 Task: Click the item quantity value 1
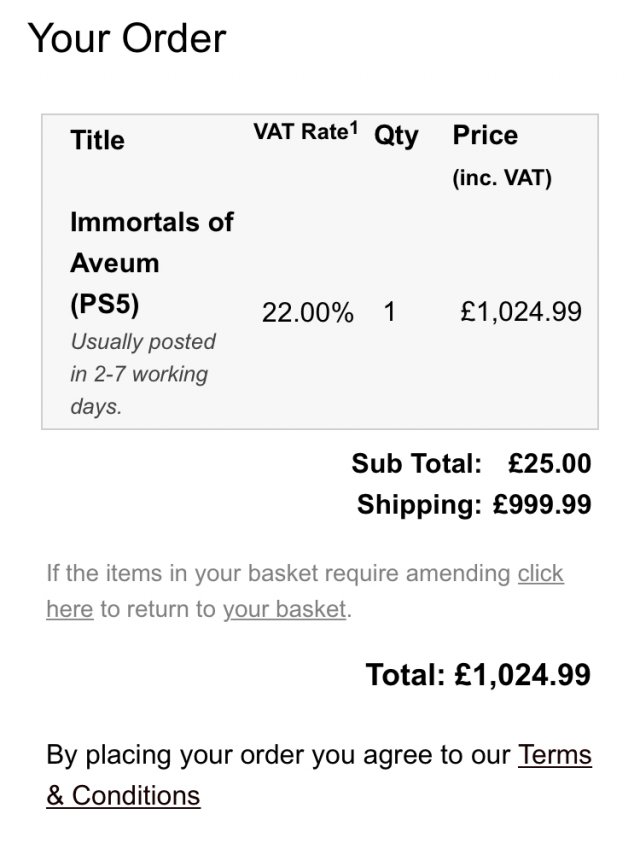point(390,312)
